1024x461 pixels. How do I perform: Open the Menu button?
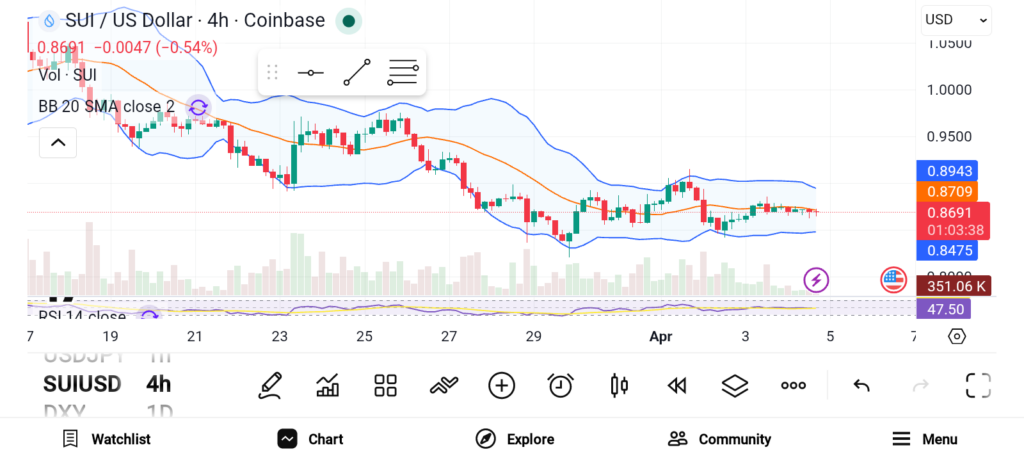click(x=925, y=439)
